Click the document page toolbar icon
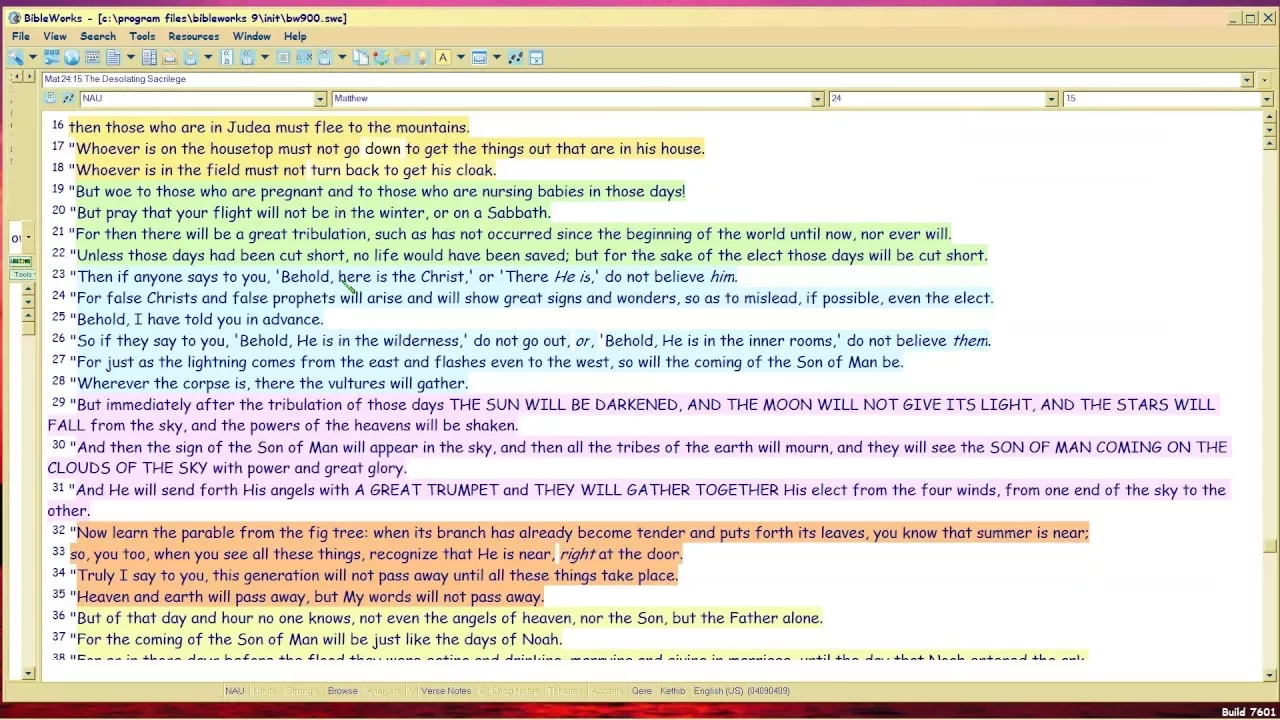 113,58
